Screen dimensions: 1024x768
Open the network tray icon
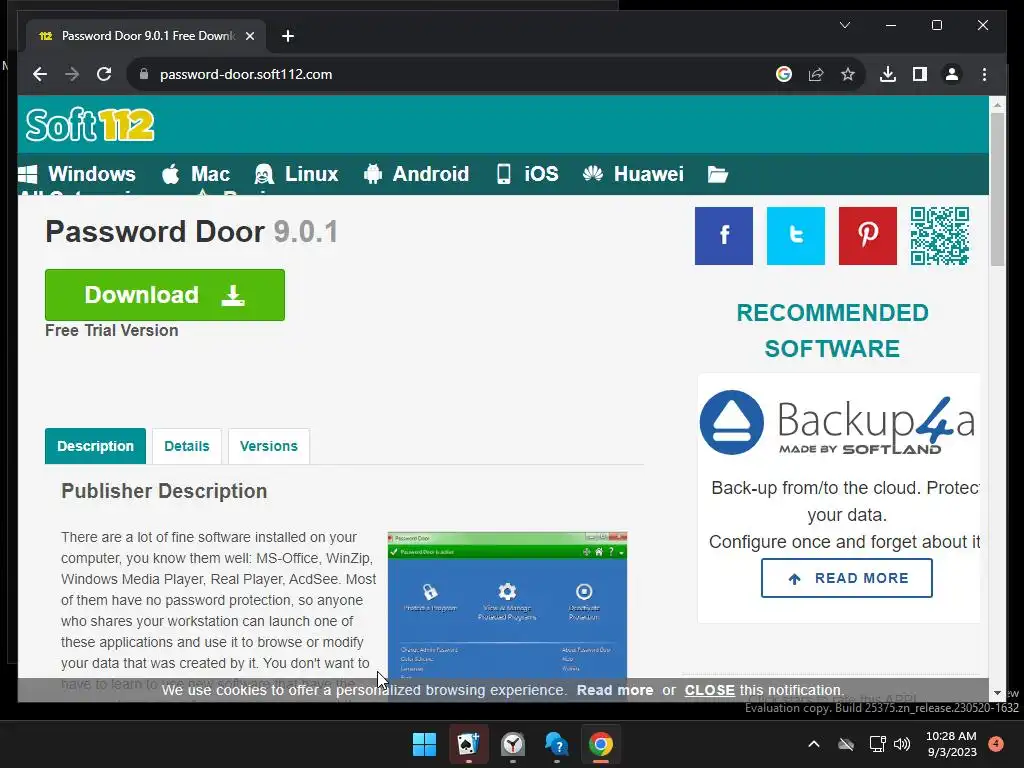click(x=877, y=744)
